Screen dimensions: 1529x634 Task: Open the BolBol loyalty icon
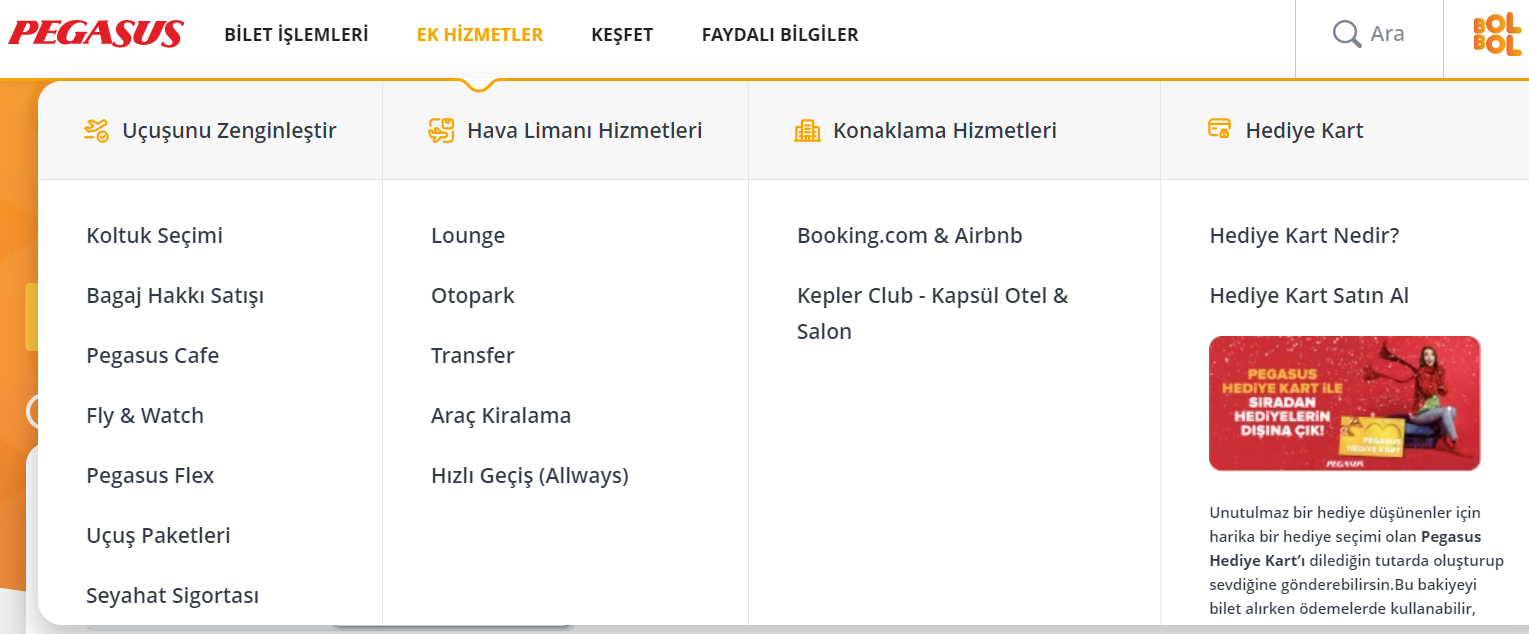tap(1496, 35)
